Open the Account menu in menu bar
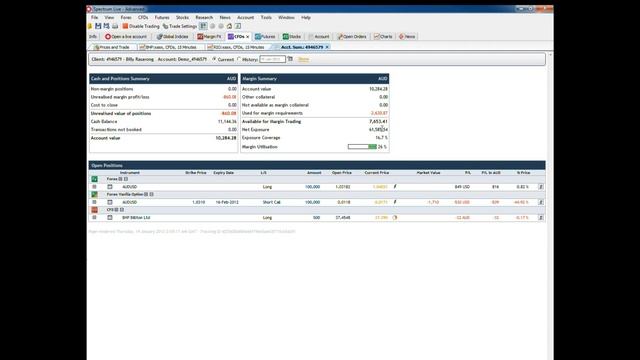The height and width of the screenshot is (360, 640). point(245,18)
